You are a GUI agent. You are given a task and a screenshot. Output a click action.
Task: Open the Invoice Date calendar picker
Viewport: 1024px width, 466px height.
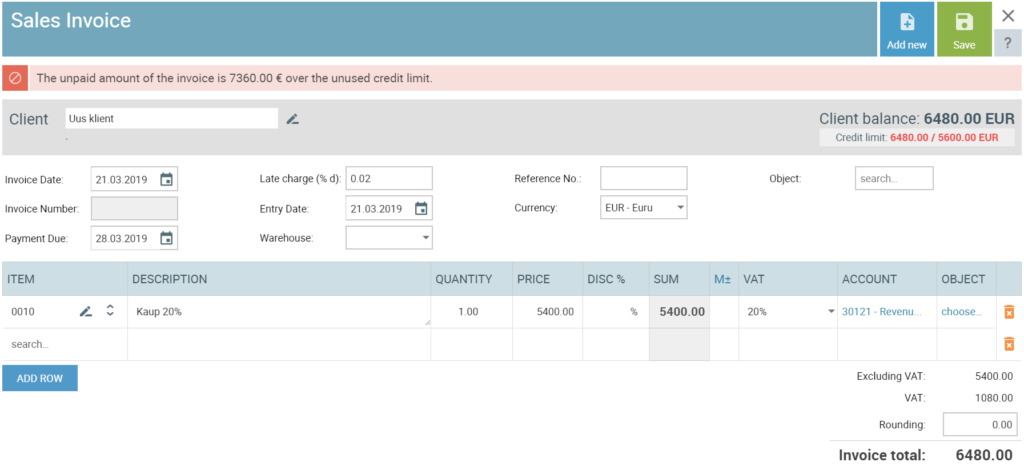coord(167,179)
